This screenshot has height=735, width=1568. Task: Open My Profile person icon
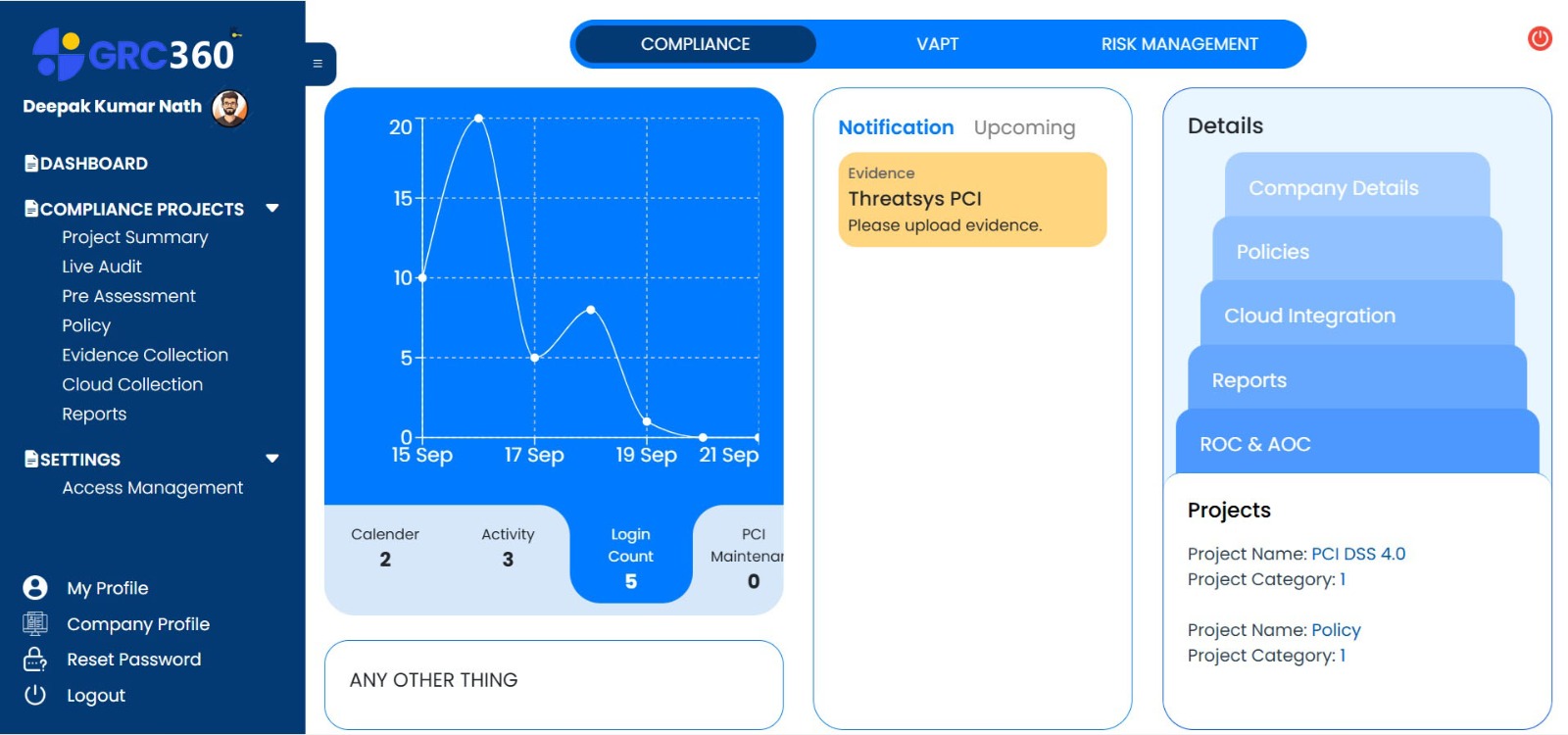click(x=35, y=588)
